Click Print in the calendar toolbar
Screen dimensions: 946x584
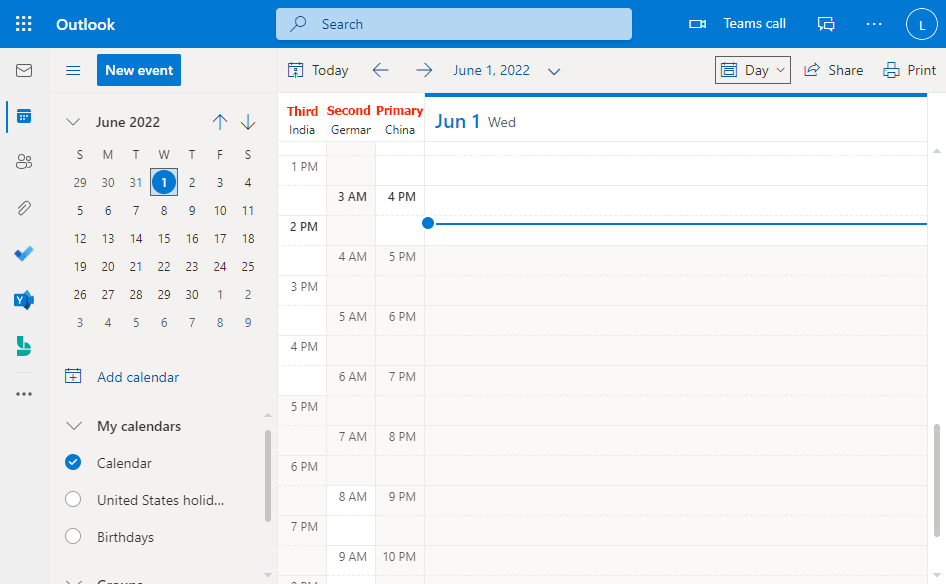coord(910,70)
